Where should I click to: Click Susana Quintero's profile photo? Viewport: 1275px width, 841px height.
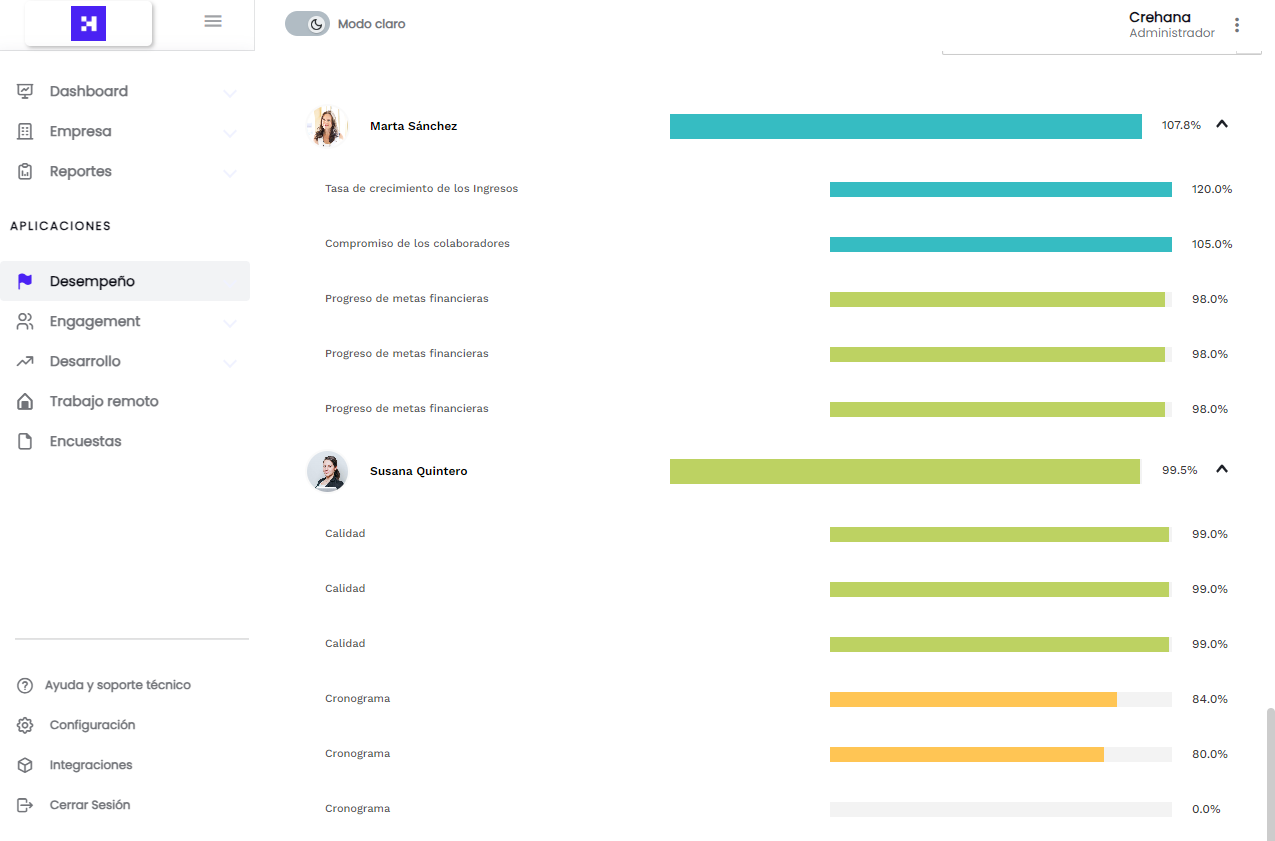click(x=327, y=471)
